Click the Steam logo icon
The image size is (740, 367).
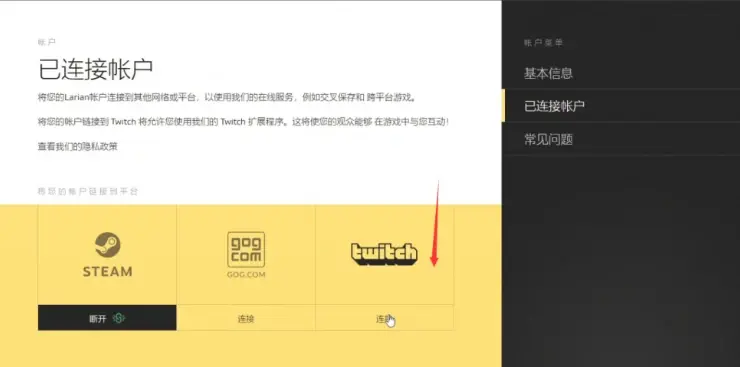click(107, 245)
